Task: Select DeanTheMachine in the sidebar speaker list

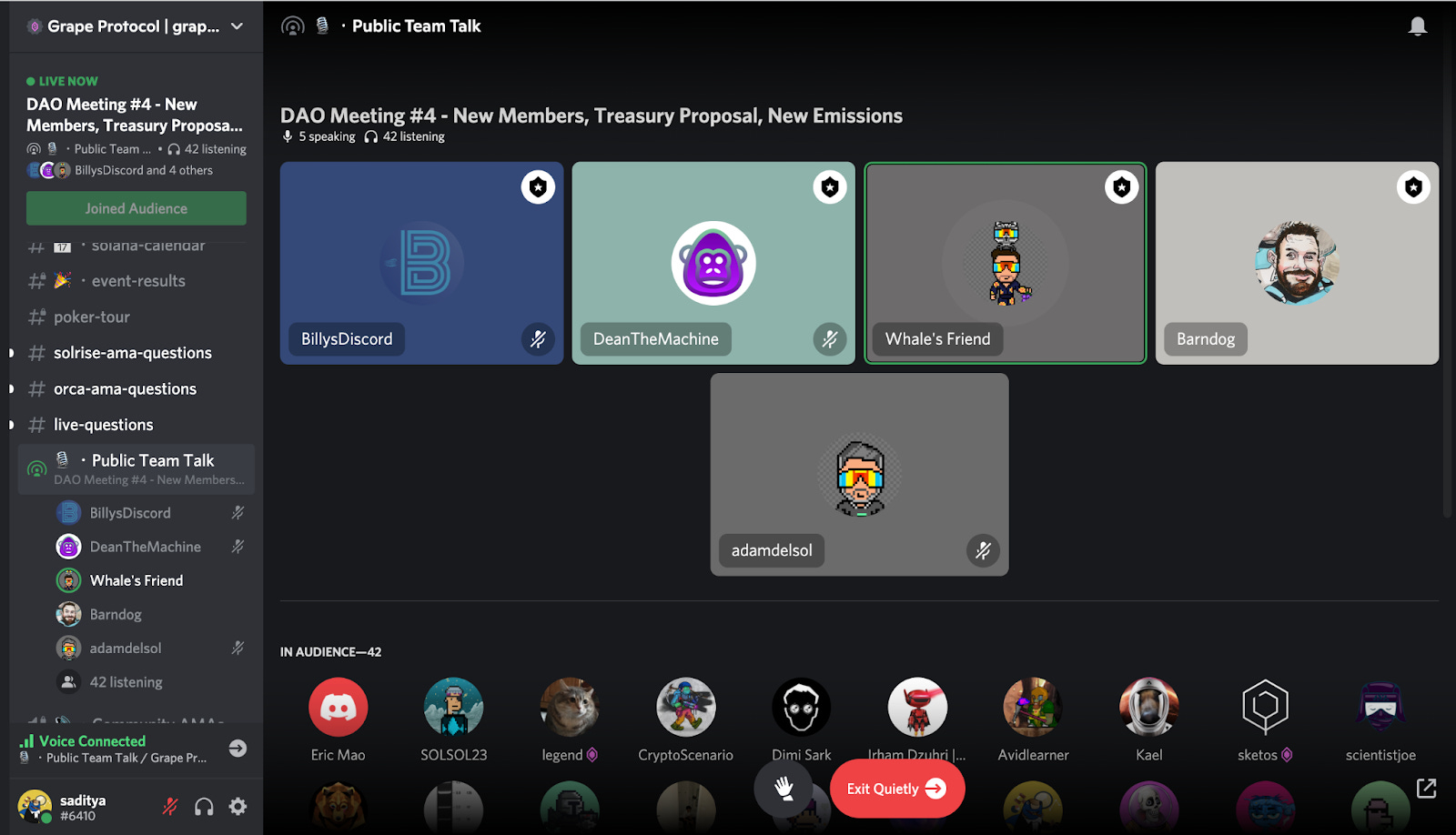Action: click(x=150, y=547)
